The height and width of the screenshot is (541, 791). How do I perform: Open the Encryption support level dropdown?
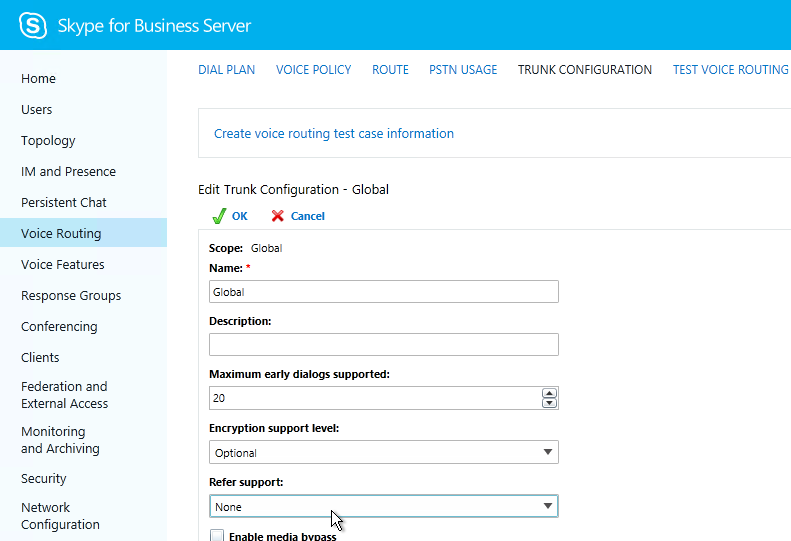pyautogui.click(x=547, y=452)
